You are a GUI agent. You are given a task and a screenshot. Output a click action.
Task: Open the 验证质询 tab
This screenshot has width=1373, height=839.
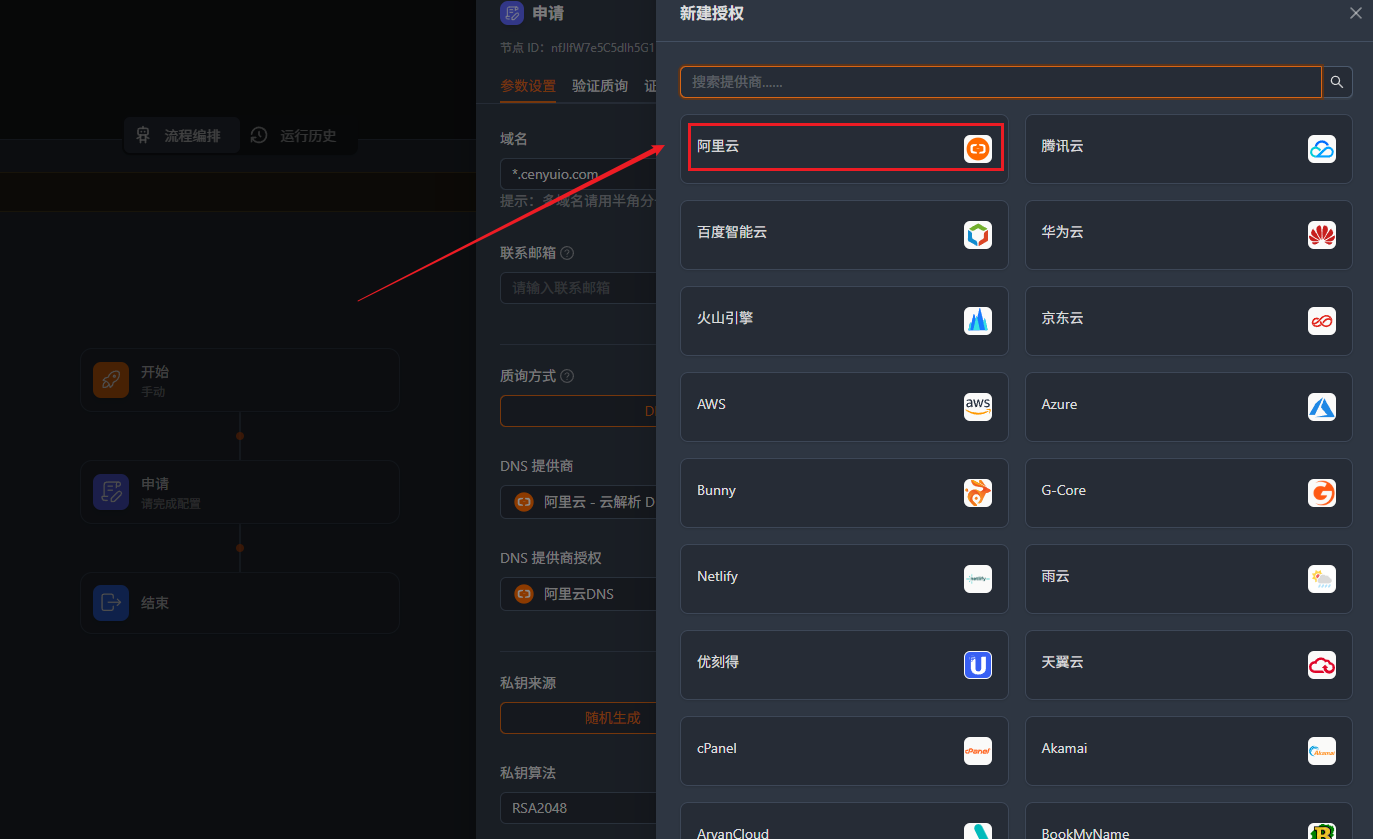pos(600,86)
